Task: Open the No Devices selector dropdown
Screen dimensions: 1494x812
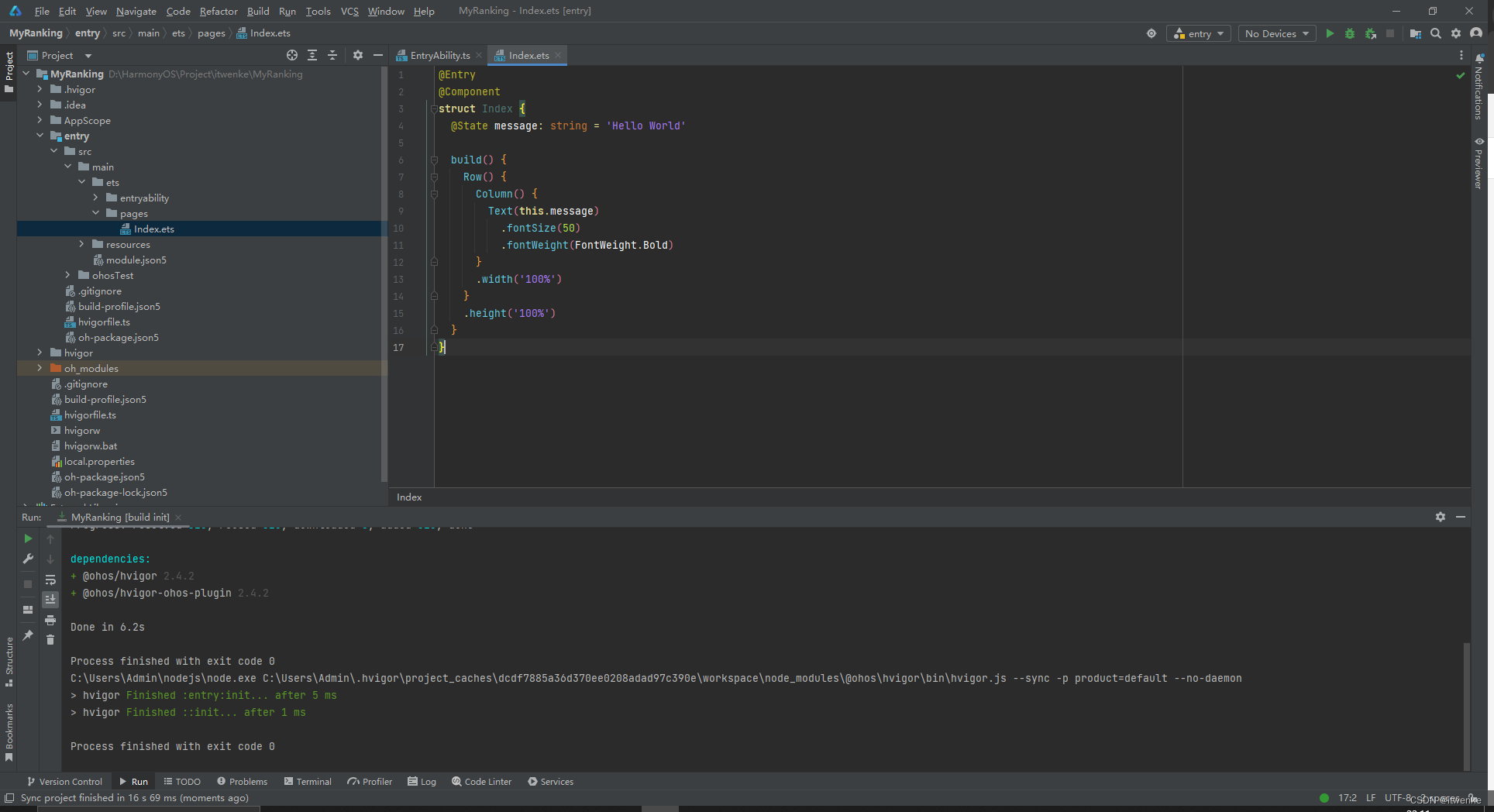Action: pos(1276,33)
